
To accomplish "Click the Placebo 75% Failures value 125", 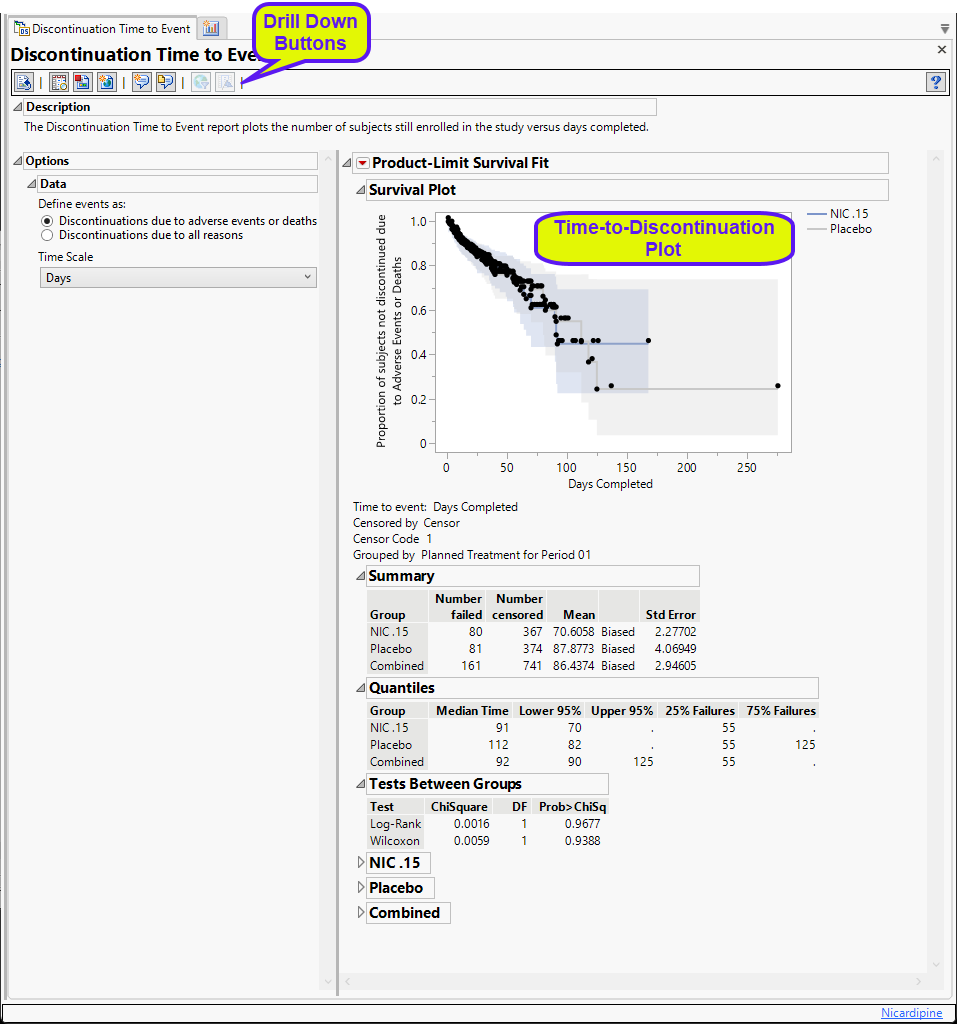I will pos(805,745).
